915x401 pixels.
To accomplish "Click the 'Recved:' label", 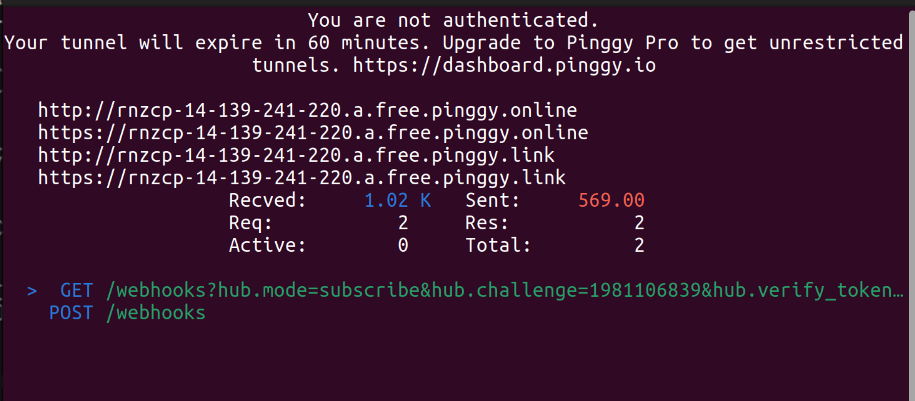I will coord(267,200).
